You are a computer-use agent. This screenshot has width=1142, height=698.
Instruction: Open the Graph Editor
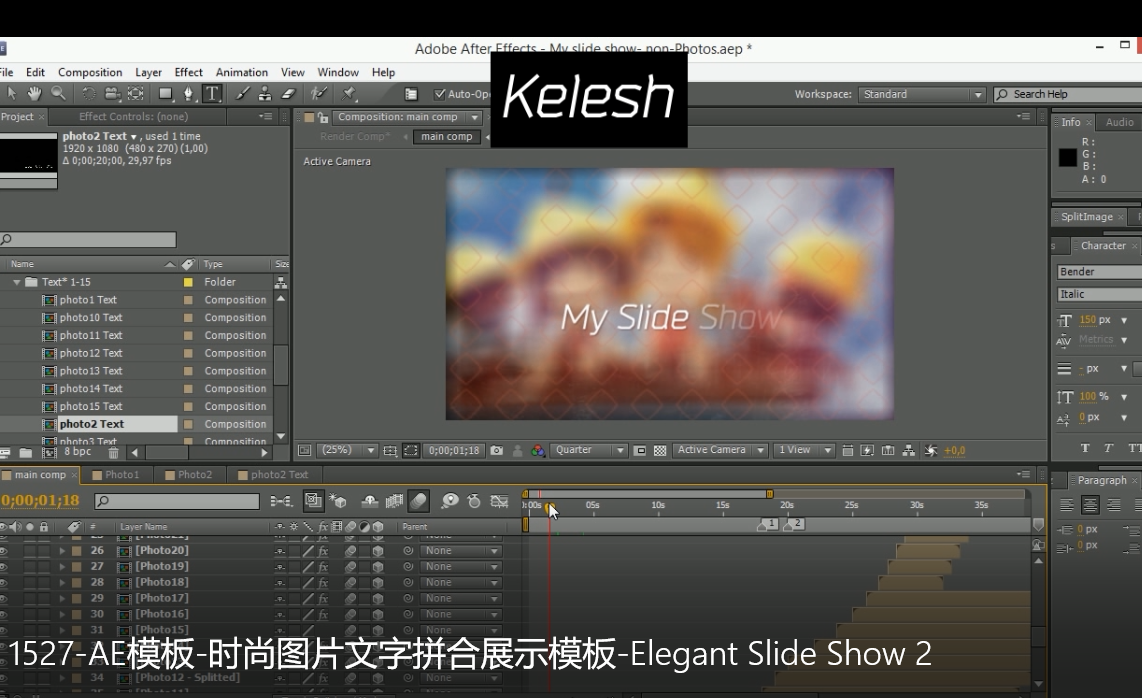point(499,501)
